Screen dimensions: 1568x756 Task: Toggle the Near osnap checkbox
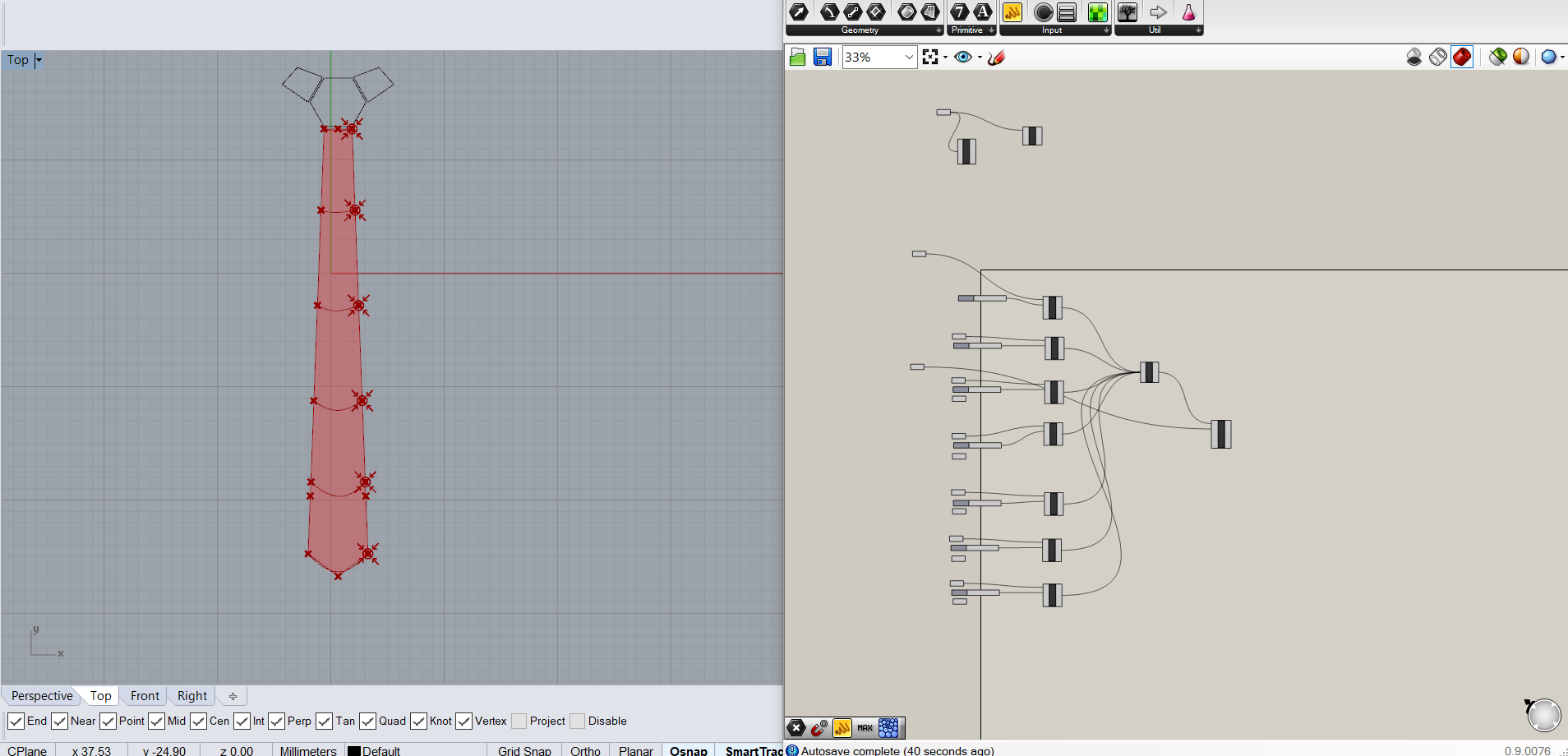(59, 721)
